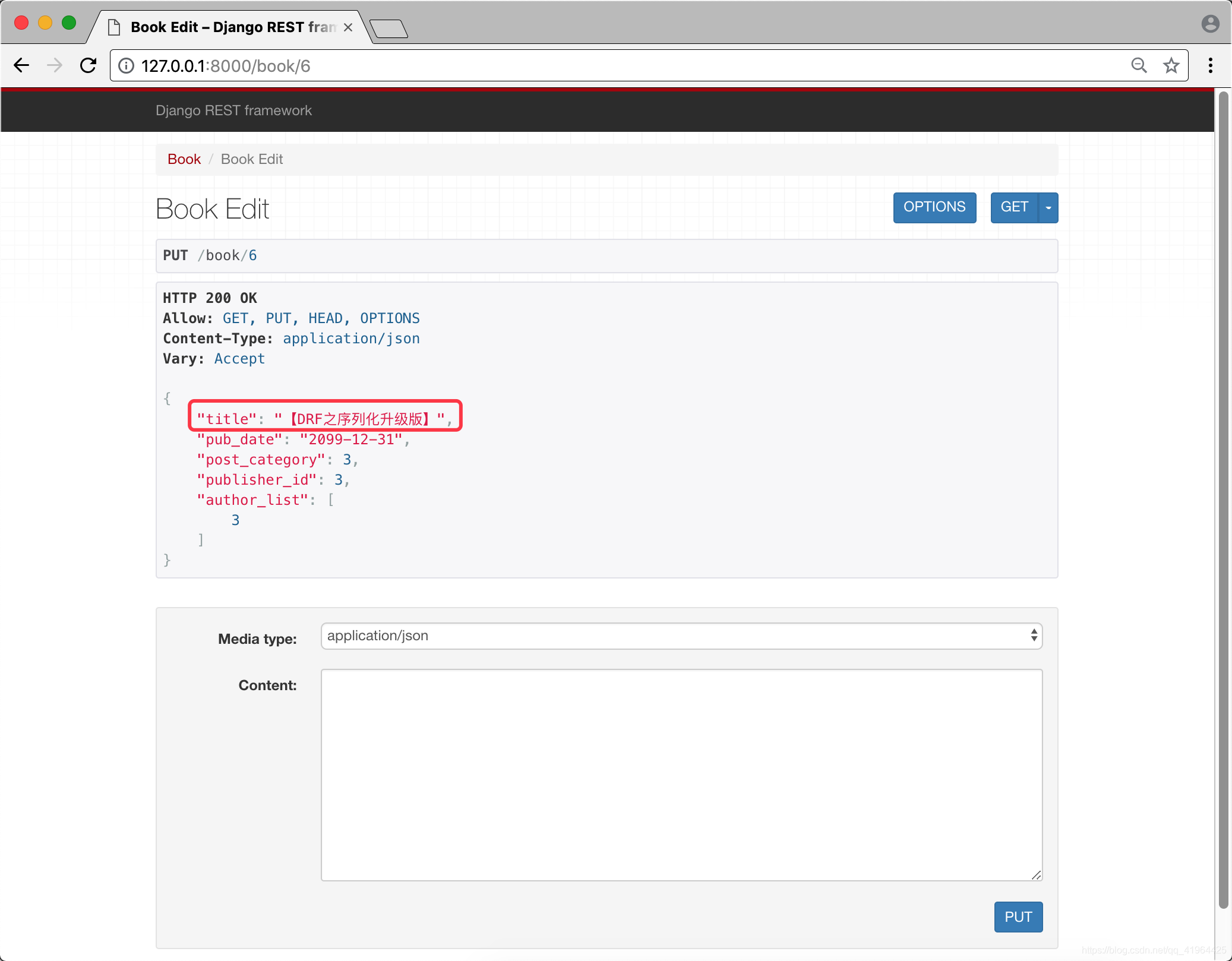Click the Content label
The height and width of the screenshot is (961, 1232).
(267, 685)
